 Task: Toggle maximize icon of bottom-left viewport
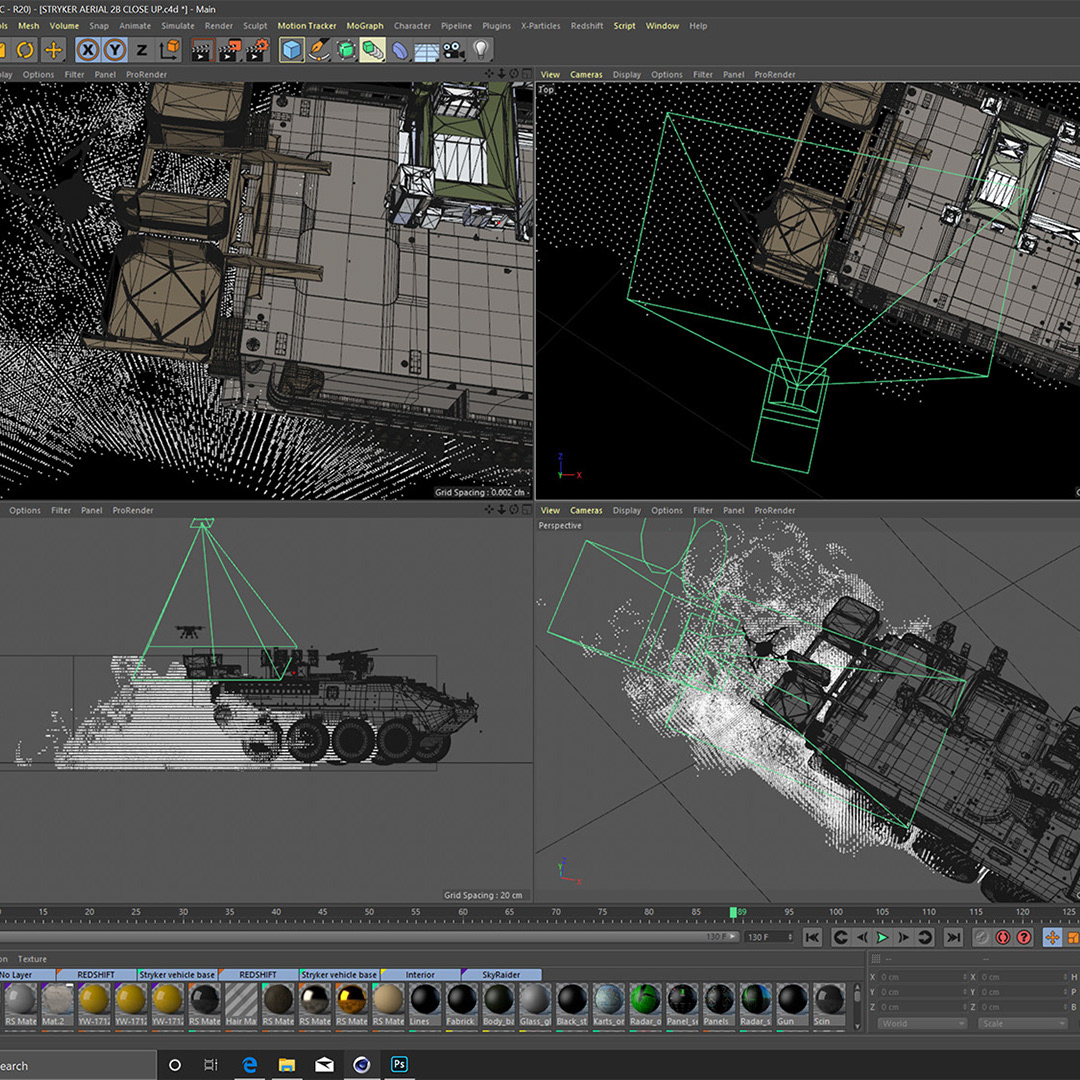[x=526, y=510]
